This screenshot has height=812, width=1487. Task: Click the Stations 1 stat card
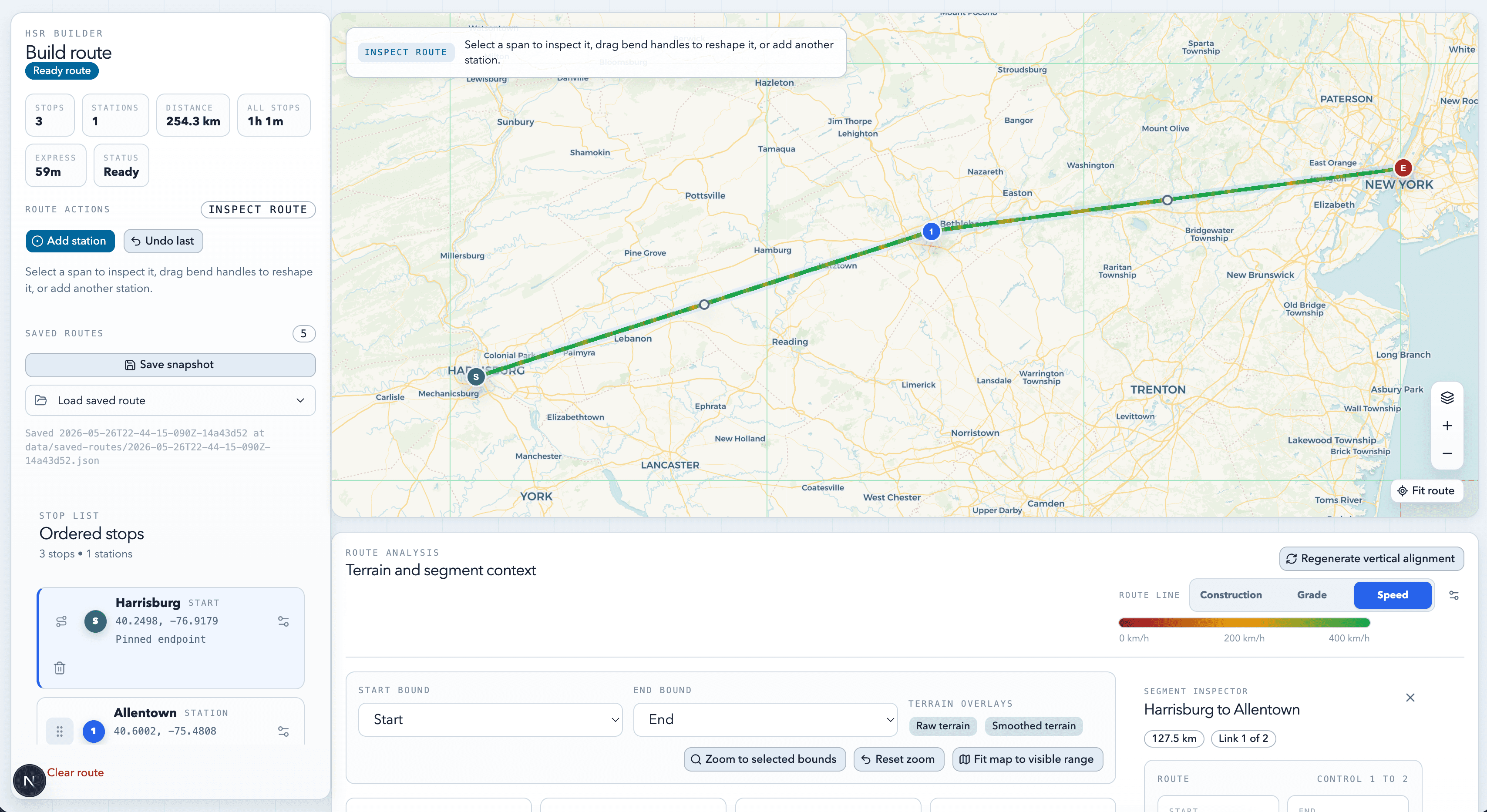115,115
